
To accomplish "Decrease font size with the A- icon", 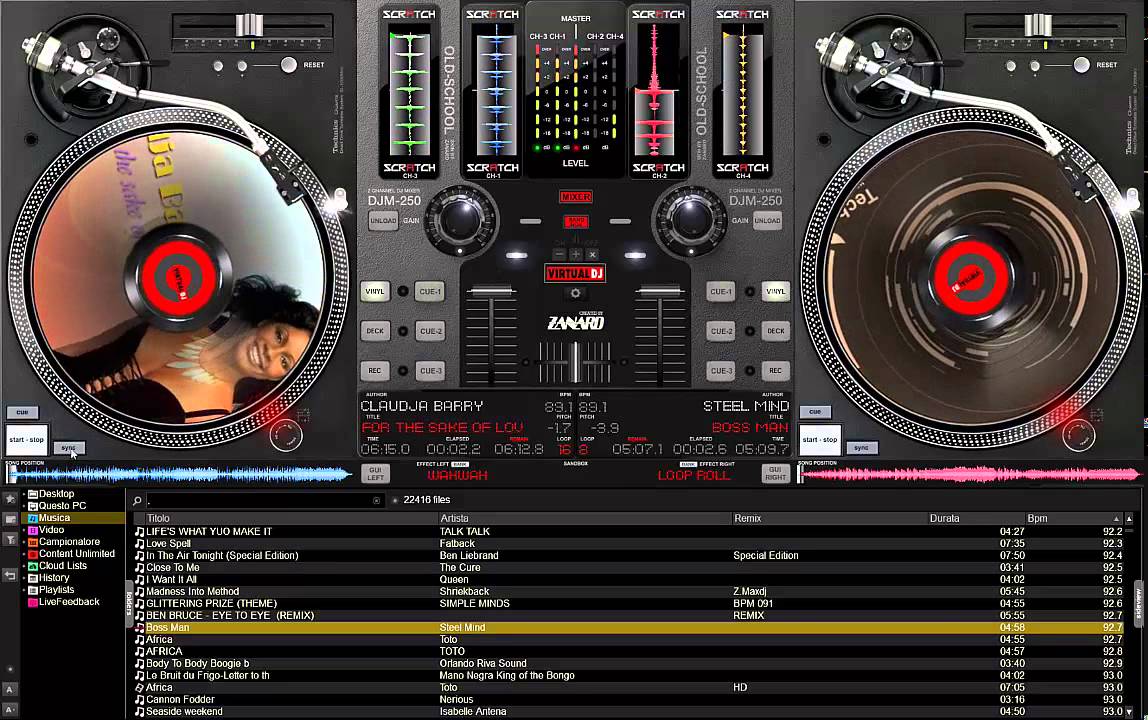I will (10, 709).
